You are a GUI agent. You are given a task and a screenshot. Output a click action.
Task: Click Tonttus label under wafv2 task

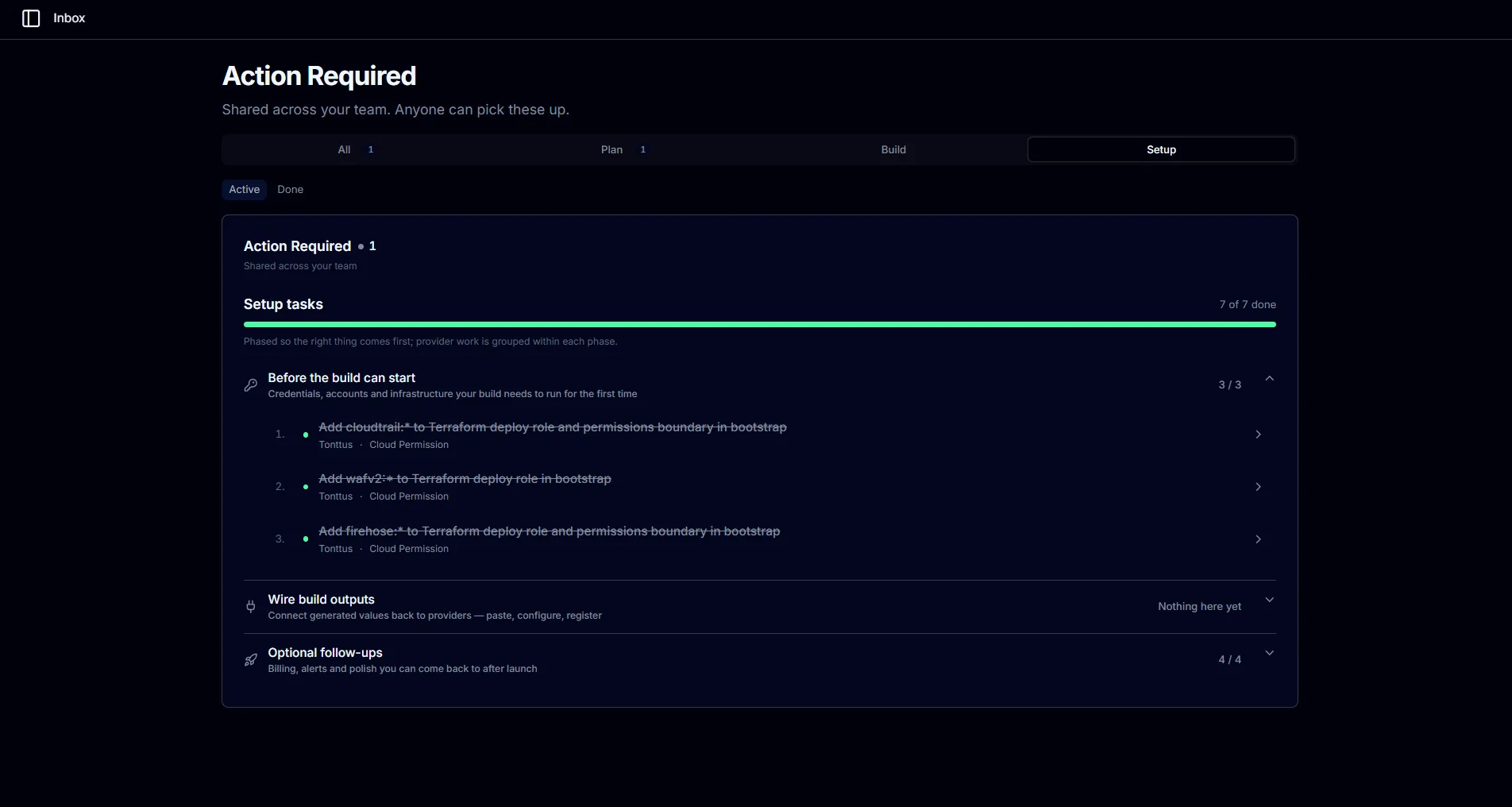[335, 496]
